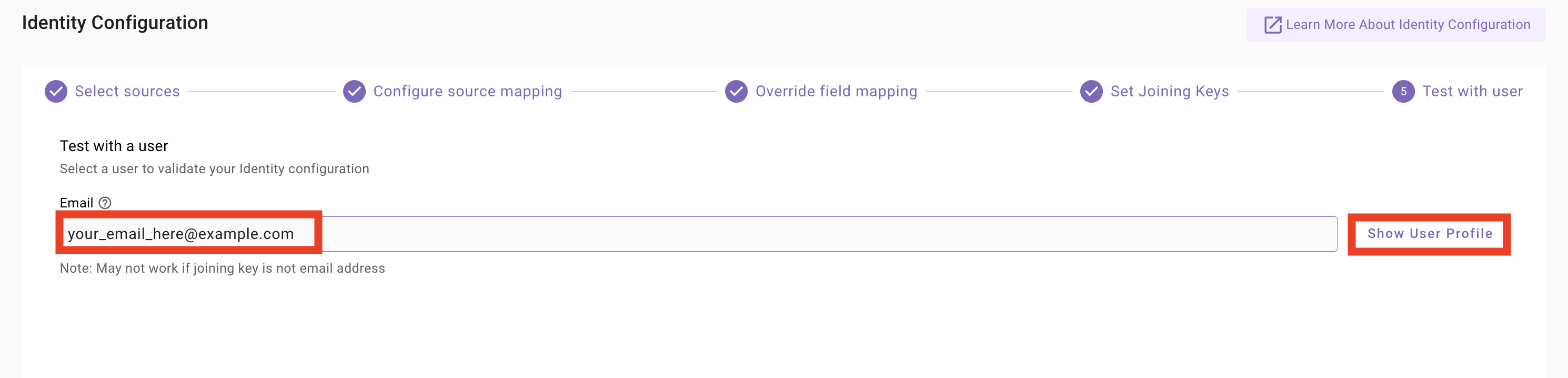Image resolution: width=1568 pixels, height=378 pixels.
Task: Click the Test with a user heading
Action: click(x=114, y=146)
